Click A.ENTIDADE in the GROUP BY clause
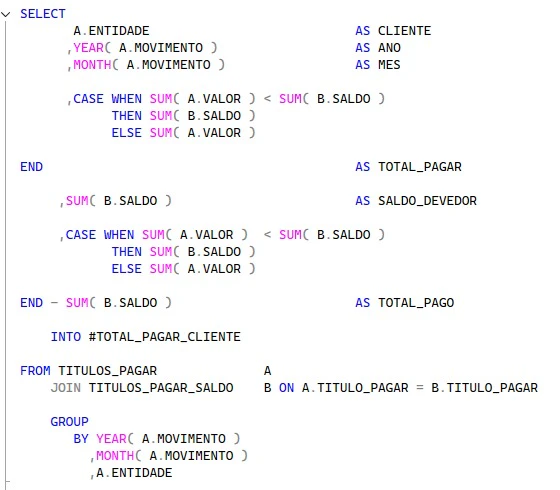Image resolution: width=560 pixels, height=490 pixels. coord(134,473)
